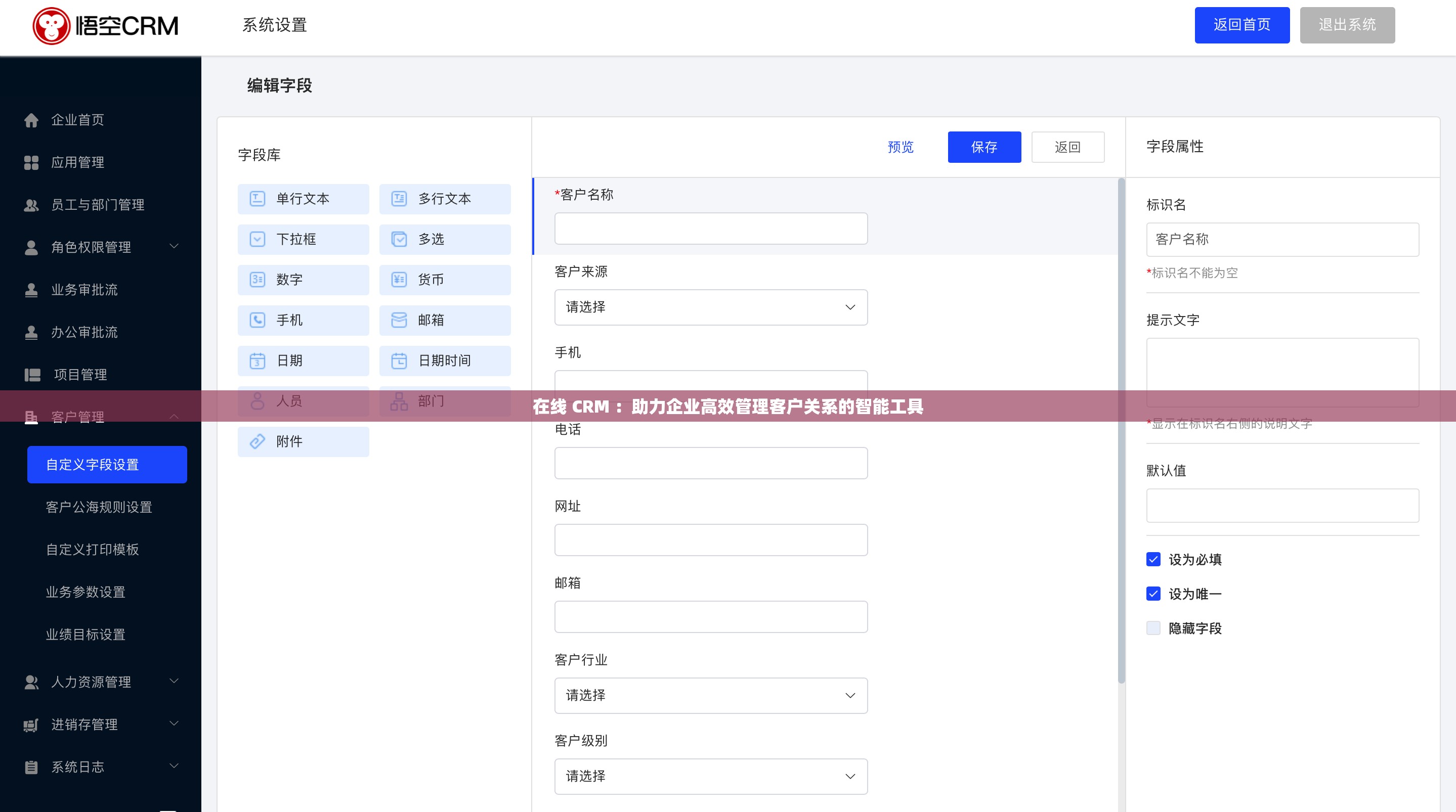Select the 多选 field type icon

point(399,239)
